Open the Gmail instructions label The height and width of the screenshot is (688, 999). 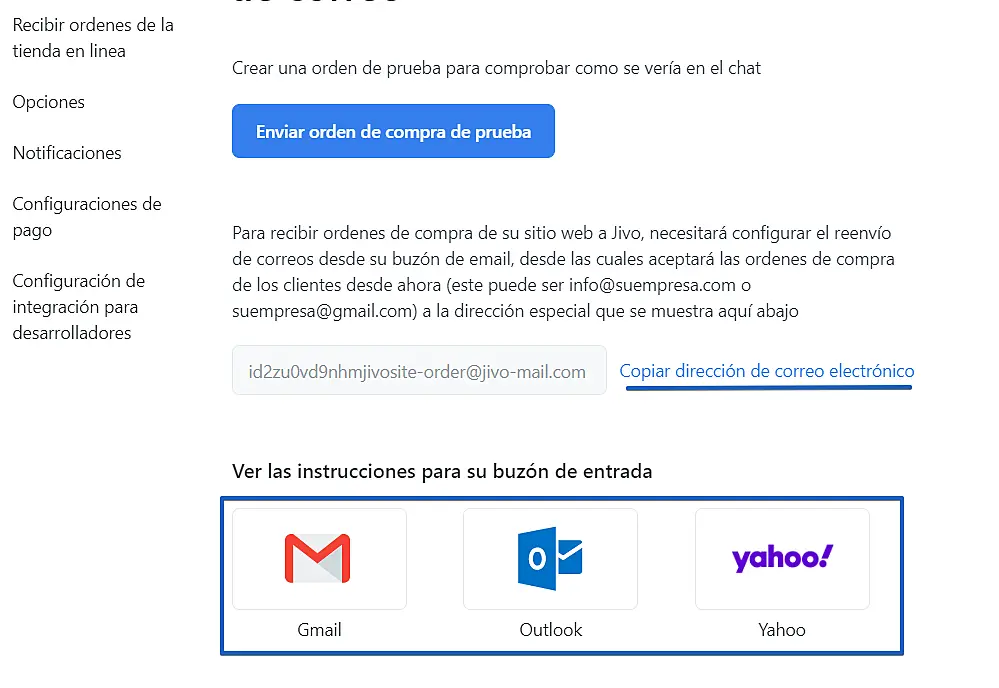pyautogui.click(x=319, y=630)
